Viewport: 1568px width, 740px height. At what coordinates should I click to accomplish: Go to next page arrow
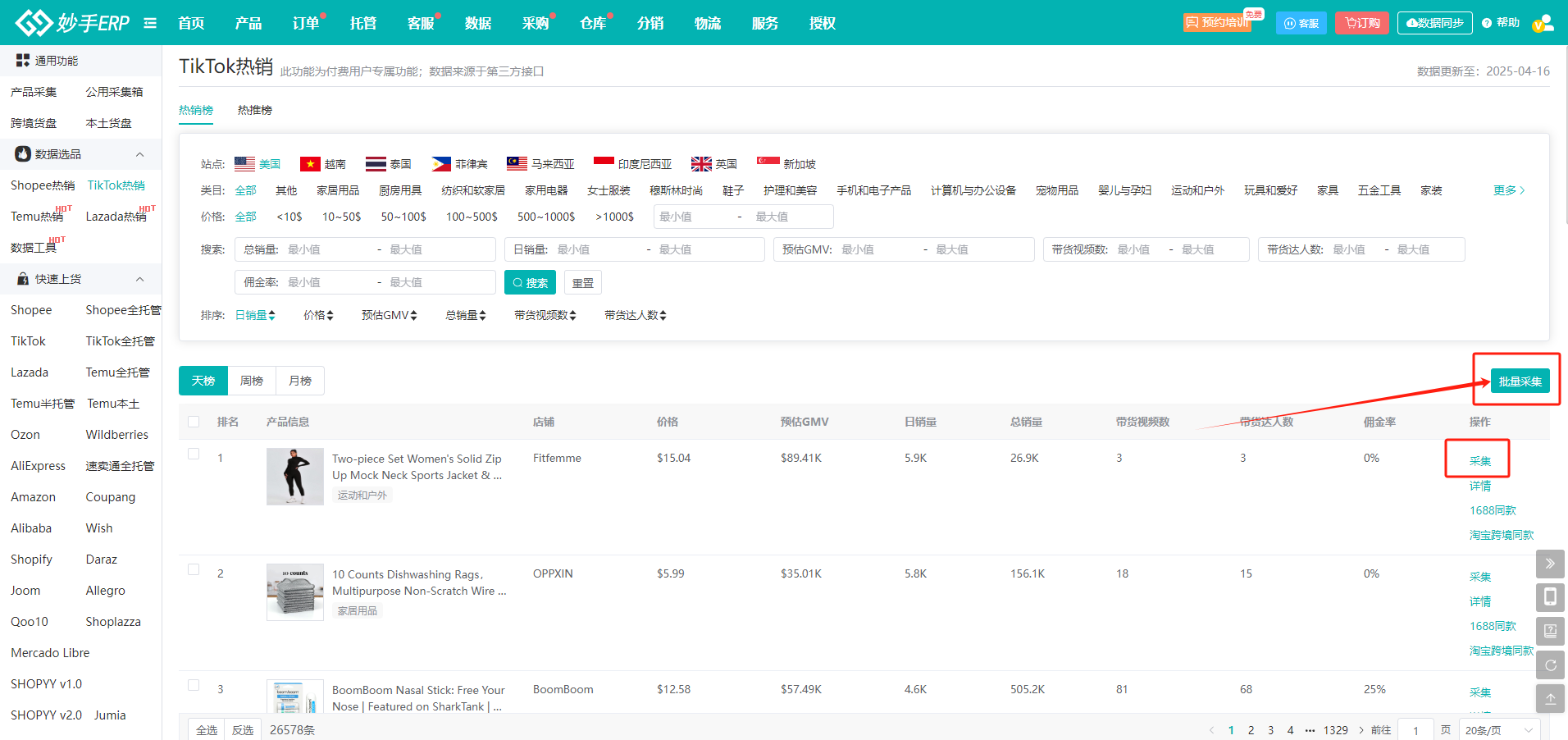(x=1361, y=730)
